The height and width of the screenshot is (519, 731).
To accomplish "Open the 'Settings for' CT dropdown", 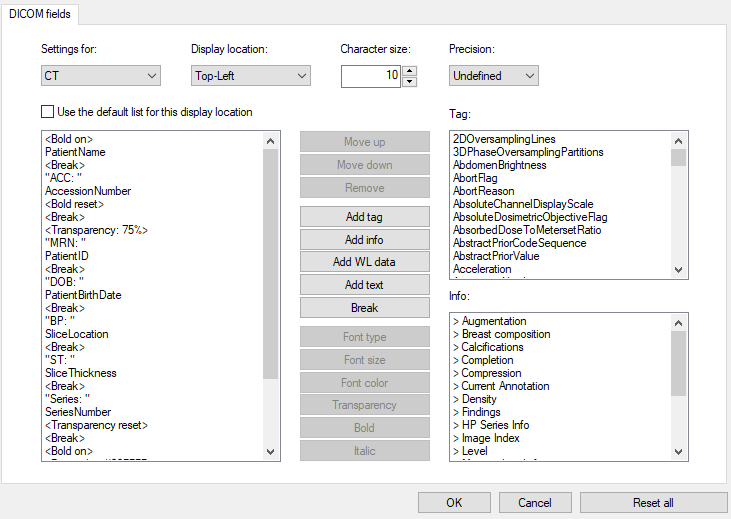I will pyautogui.click(x=100, y=76).
